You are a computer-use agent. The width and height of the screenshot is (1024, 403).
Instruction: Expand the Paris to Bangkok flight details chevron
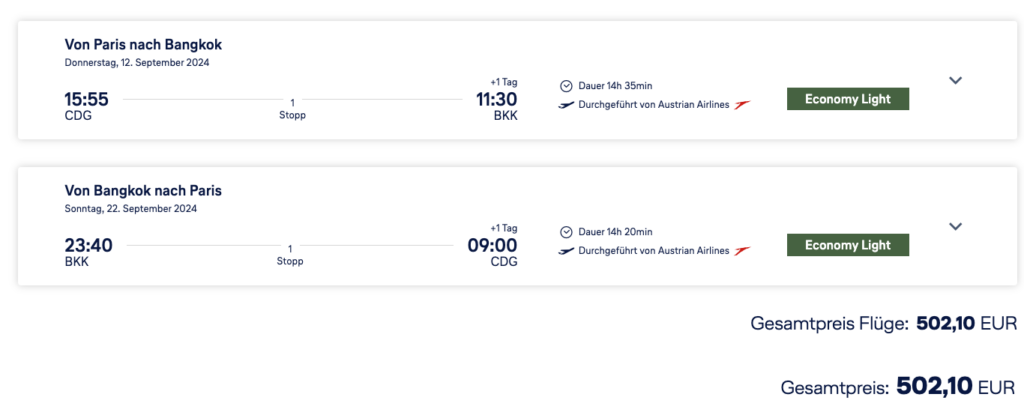955,81
